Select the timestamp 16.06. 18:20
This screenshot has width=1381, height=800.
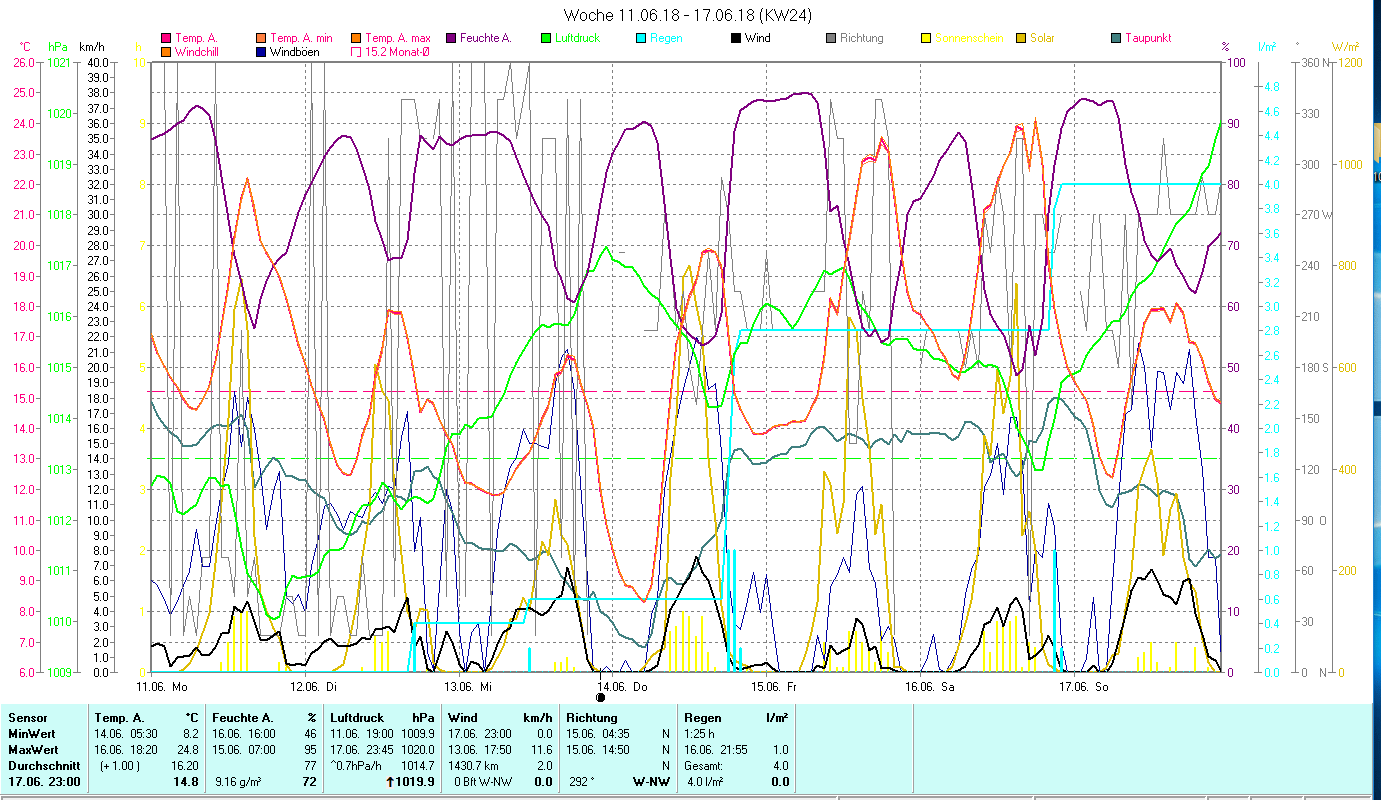[125, 749]
